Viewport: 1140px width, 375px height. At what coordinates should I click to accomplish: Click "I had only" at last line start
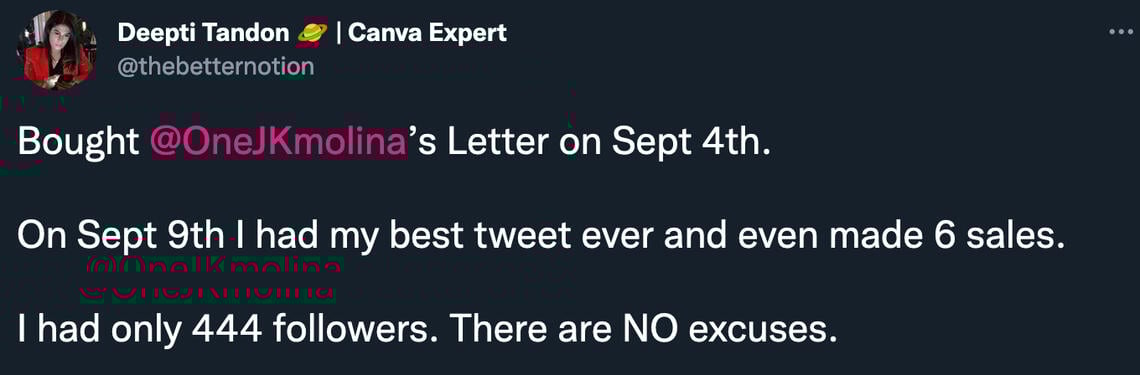pyautogui.click(x=100, y=332)
